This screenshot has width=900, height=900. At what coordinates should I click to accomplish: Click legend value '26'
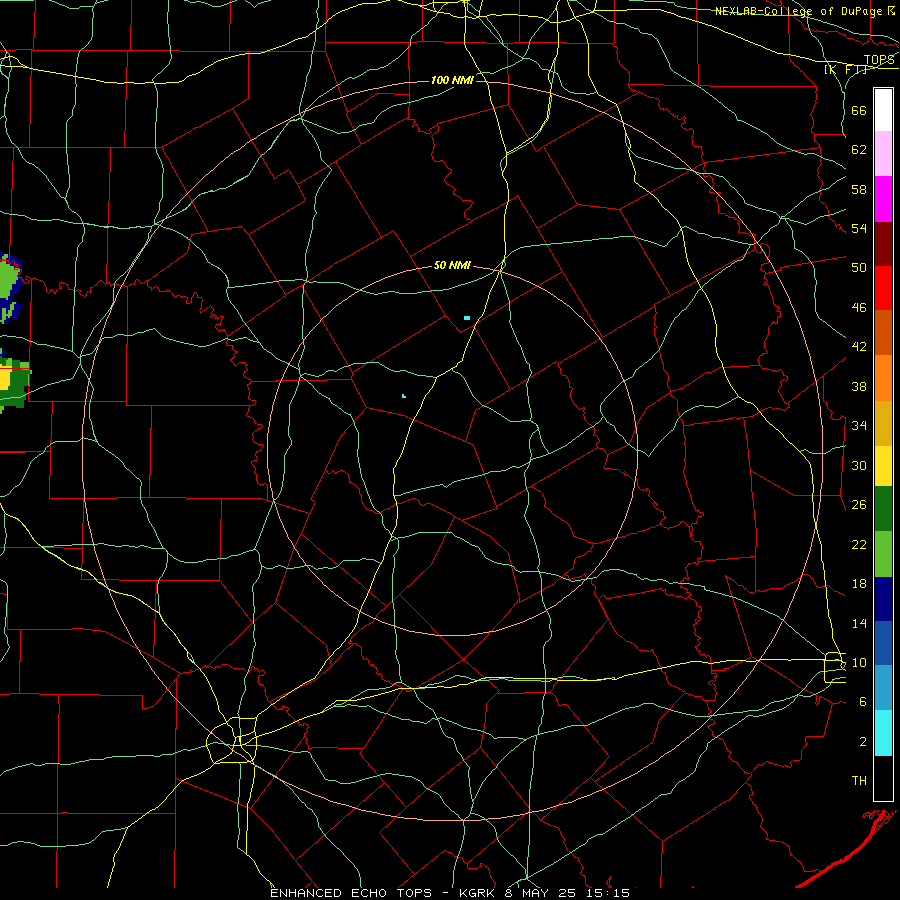point(859,505)
